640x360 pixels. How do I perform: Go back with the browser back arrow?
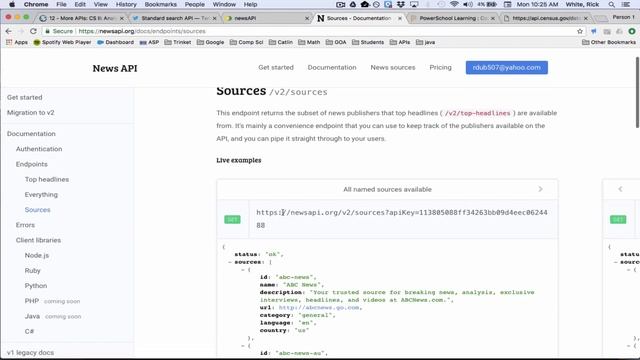click(8, 31)
